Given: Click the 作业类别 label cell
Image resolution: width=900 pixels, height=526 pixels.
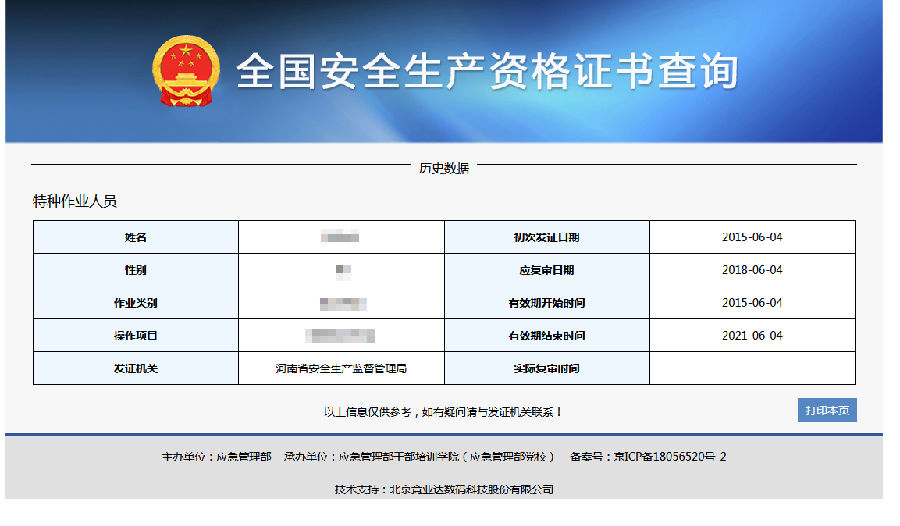Looking at the screenshot, I should tap(136, 303).
